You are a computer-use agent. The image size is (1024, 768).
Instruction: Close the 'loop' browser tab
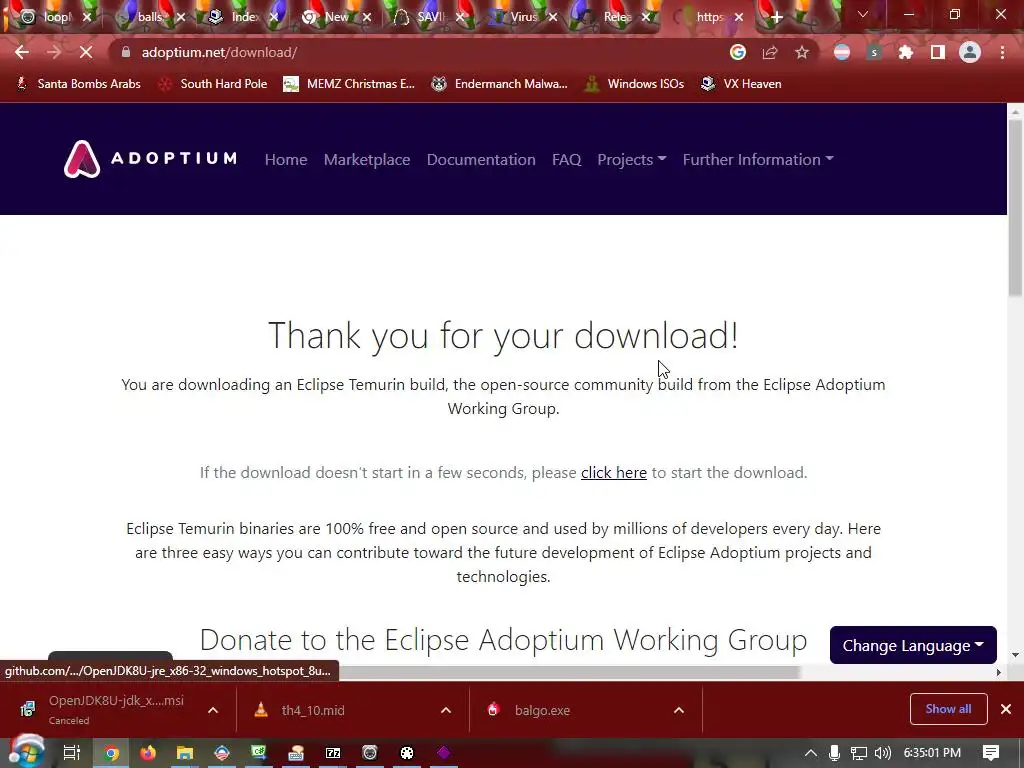point(87,17)
